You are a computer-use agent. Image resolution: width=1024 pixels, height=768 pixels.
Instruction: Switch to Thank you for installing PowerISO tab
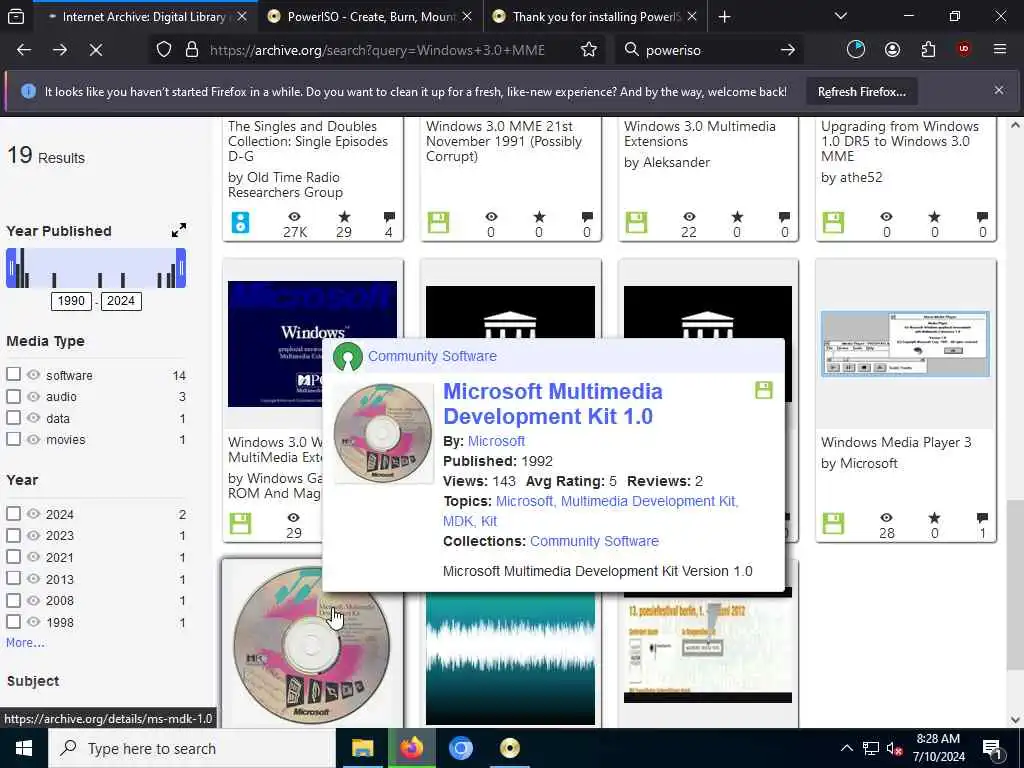pyautogui.click(x=596, y=17)
